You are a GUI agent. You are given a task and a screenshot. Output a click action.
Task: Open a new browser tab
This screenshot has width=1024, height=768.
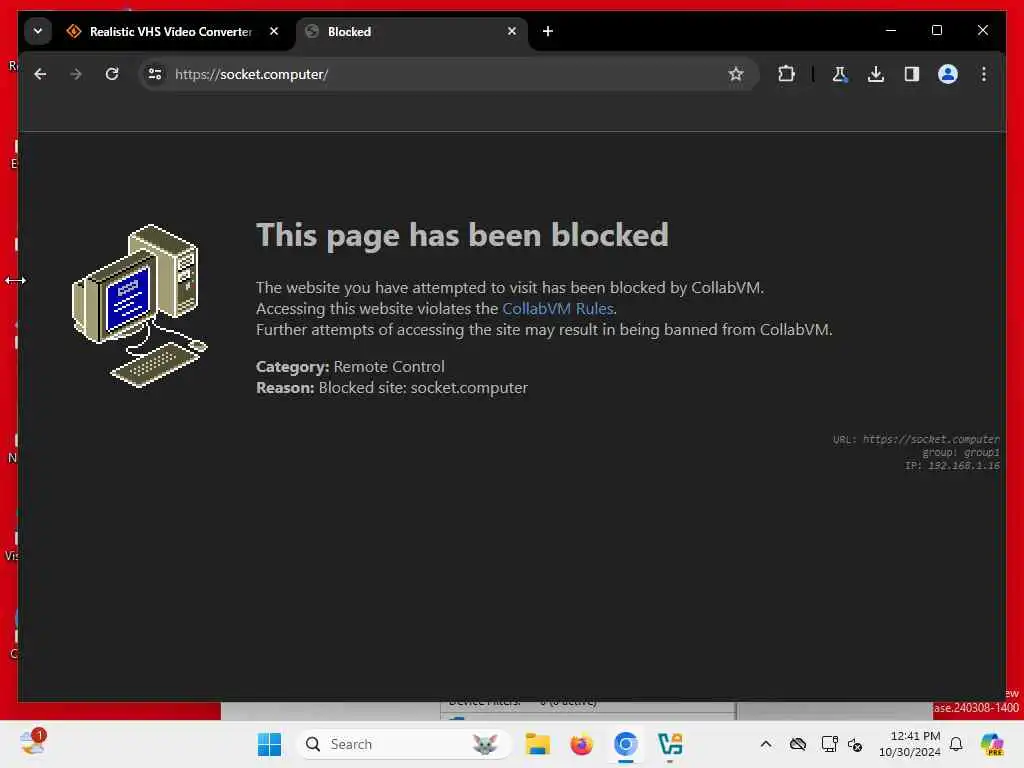click(x=548, y=31)
